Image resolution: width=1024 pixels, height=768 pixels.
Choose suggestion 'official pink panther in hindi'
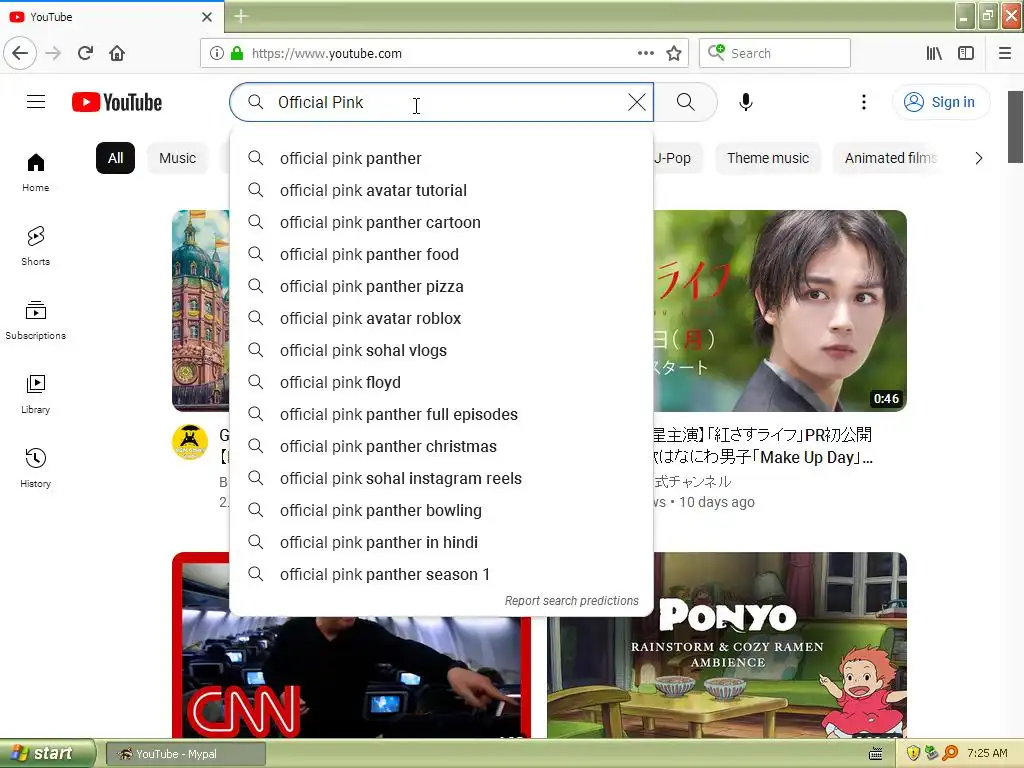[441, 542]
